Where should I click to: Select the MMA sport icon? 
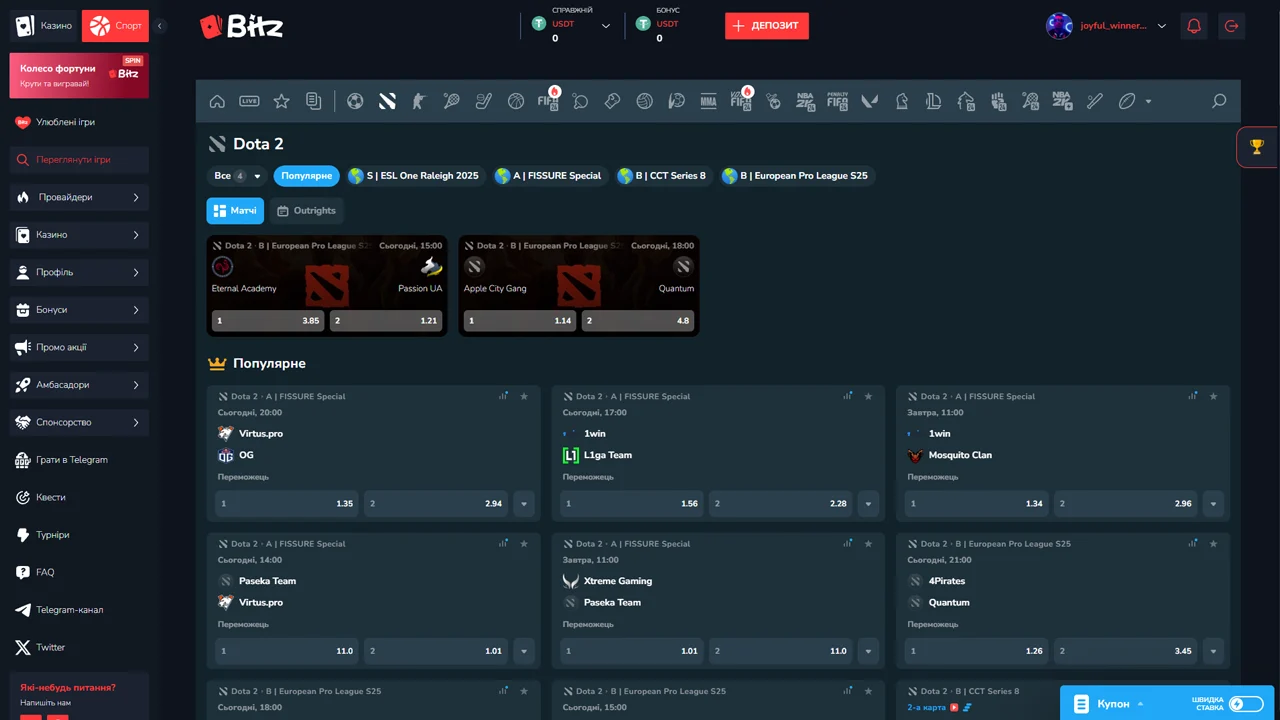coord(709,101)
